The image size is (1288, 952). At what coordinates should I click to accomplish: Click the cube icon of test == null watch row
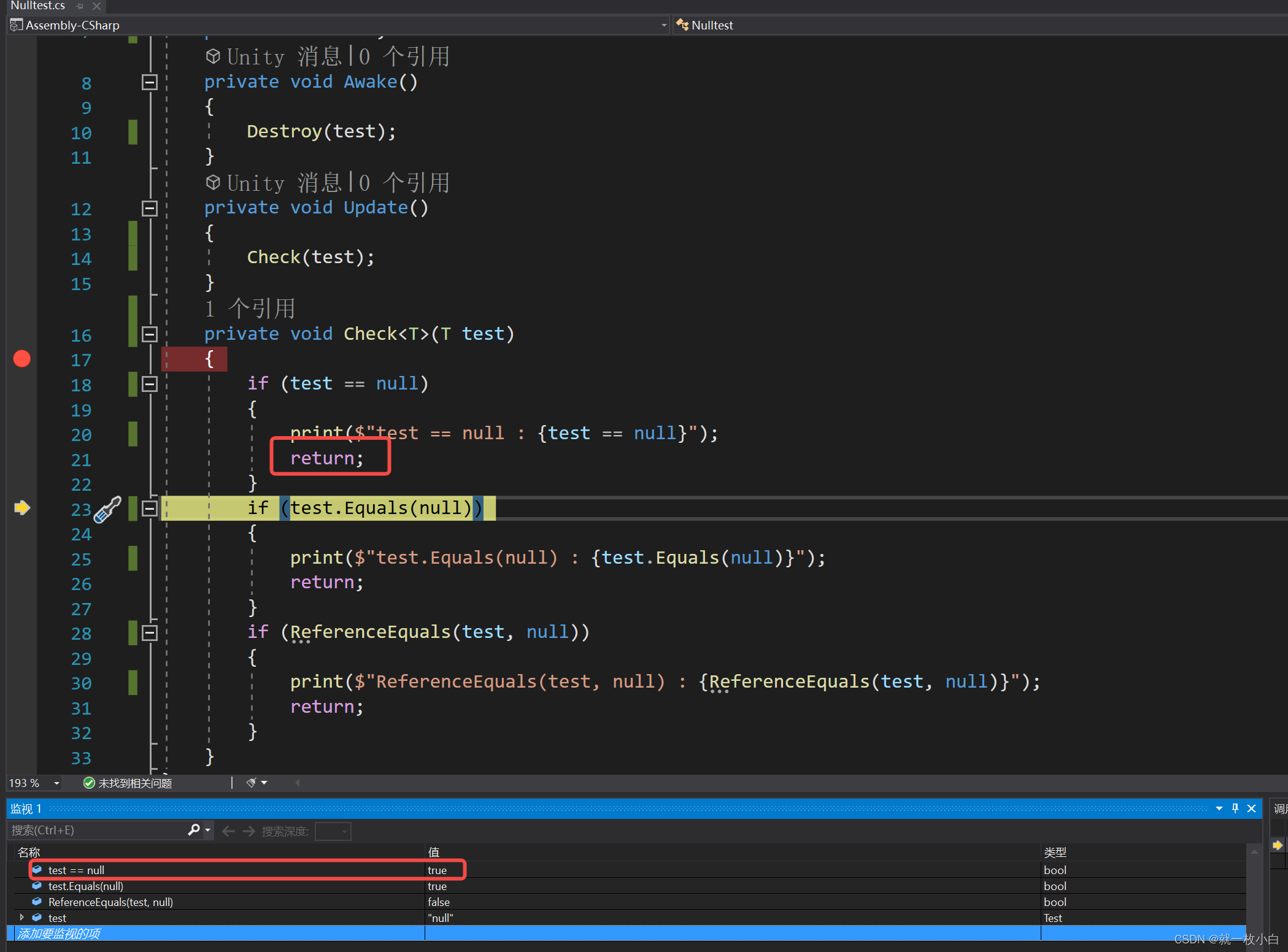tap(37, 870)
